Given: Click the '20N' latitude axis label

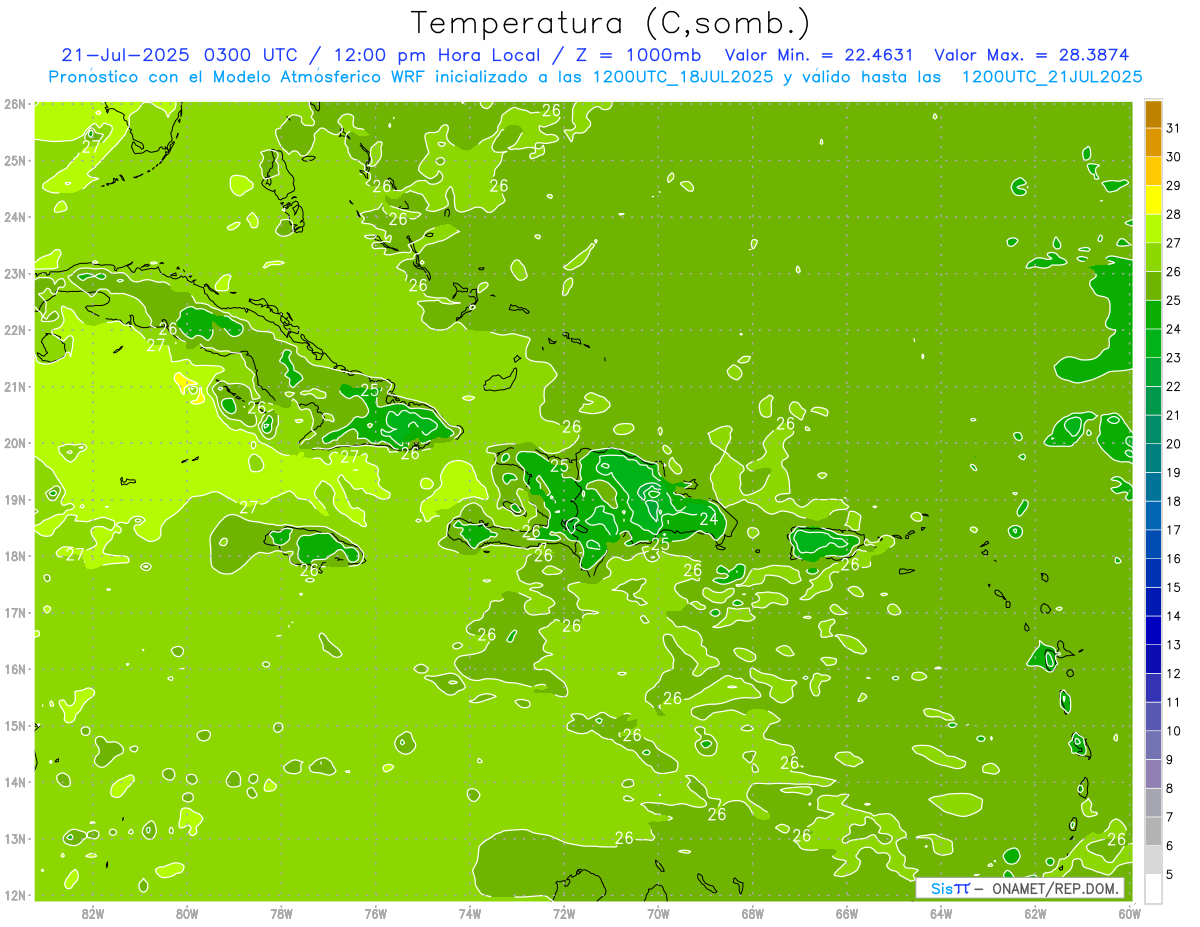Looking at the screenshot, I should pos(14,443).
